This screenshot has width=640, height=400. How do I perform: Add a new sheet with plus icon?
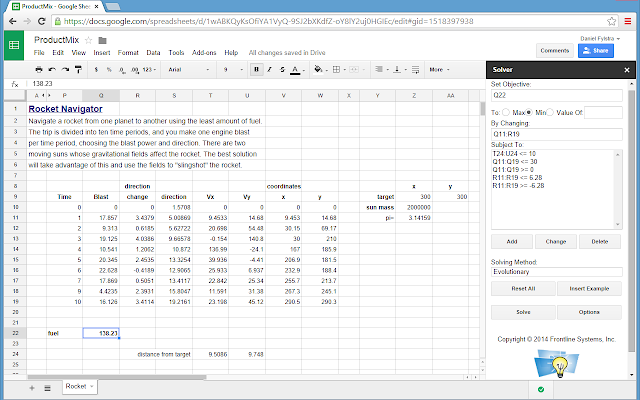click(32, 388)
